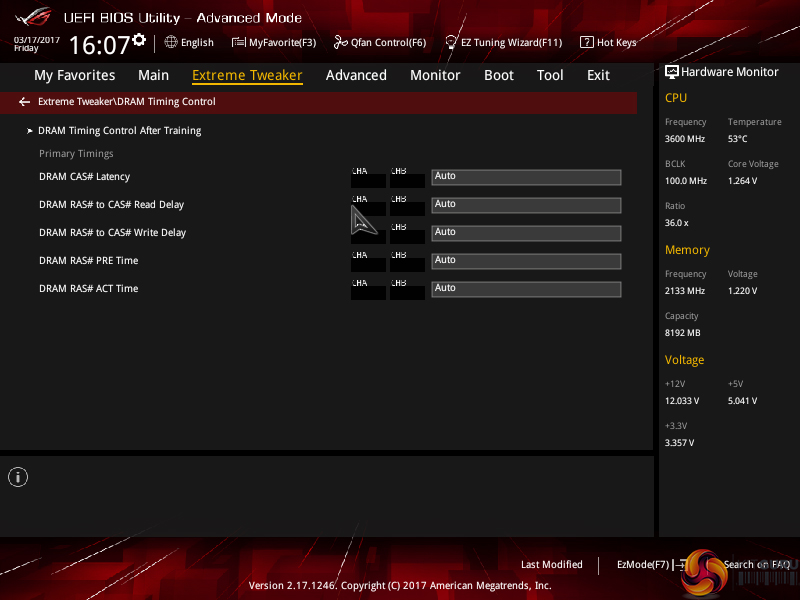
Task: Select the DRAM CAS# Latency label
Action: (x=84, y=177)
